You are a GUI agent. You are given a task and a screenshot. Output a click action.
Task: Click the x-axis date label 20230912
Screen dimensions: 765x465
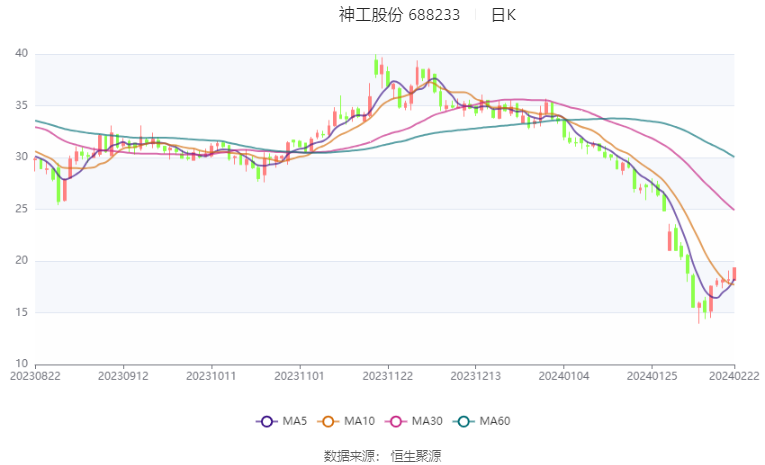pos(123,376)
